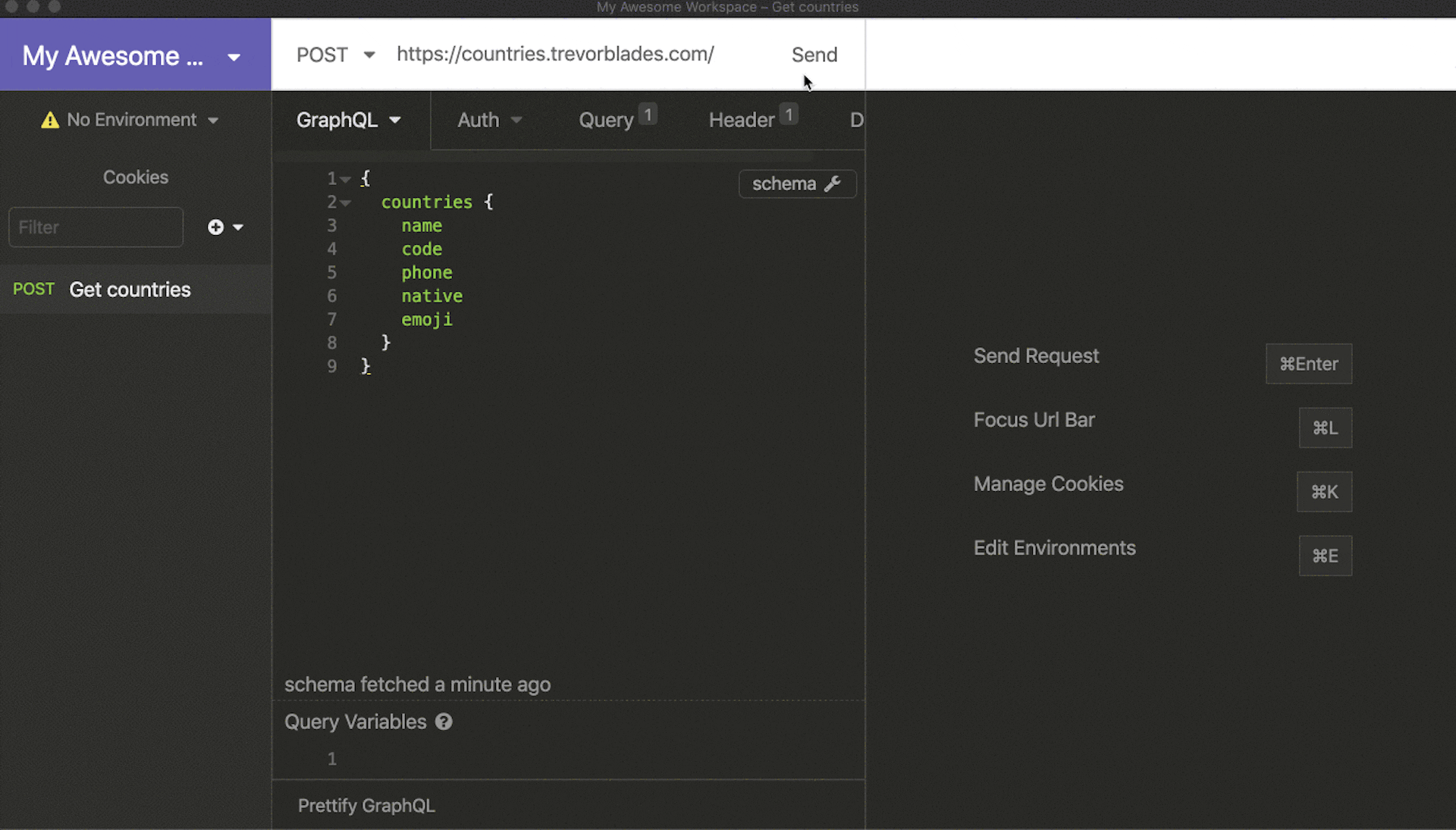Open the new request plus icon

click(215, 227)
